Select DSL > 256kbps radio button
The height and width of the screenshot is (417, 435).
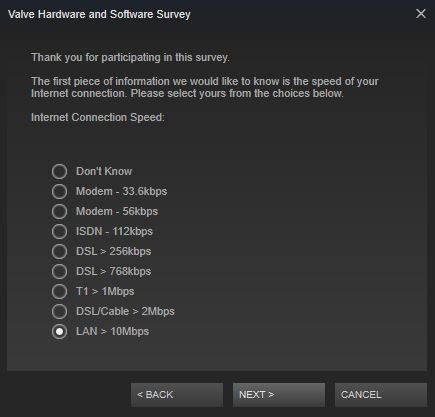click(x=59, y=251)
